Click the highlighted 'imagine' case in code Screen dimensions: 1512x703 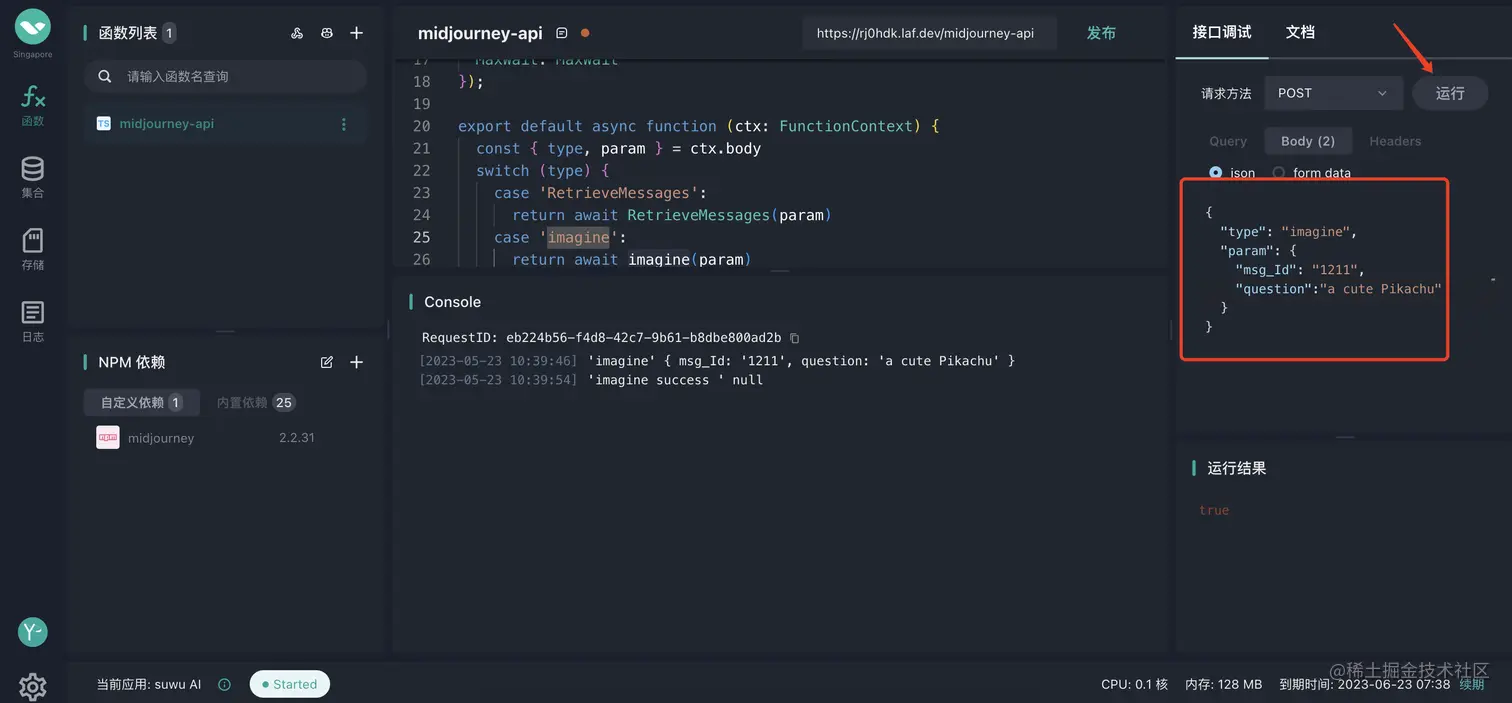578,237
